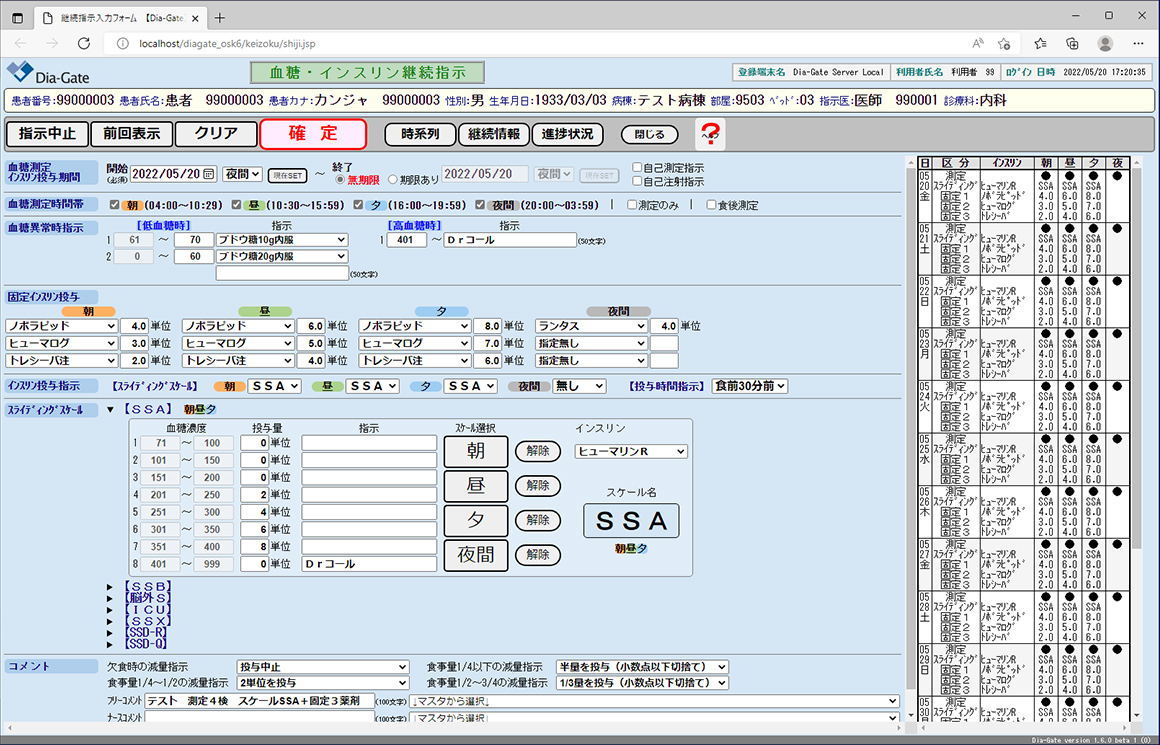
Task: Uncheck the 夕 measurement time checkbox
Action: [x=358, y=205]
